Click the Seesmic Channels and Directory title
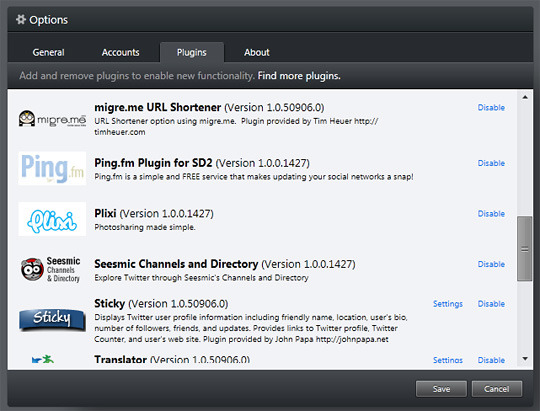The width and height of the screenshot is (540, 411). pos(176,264)
